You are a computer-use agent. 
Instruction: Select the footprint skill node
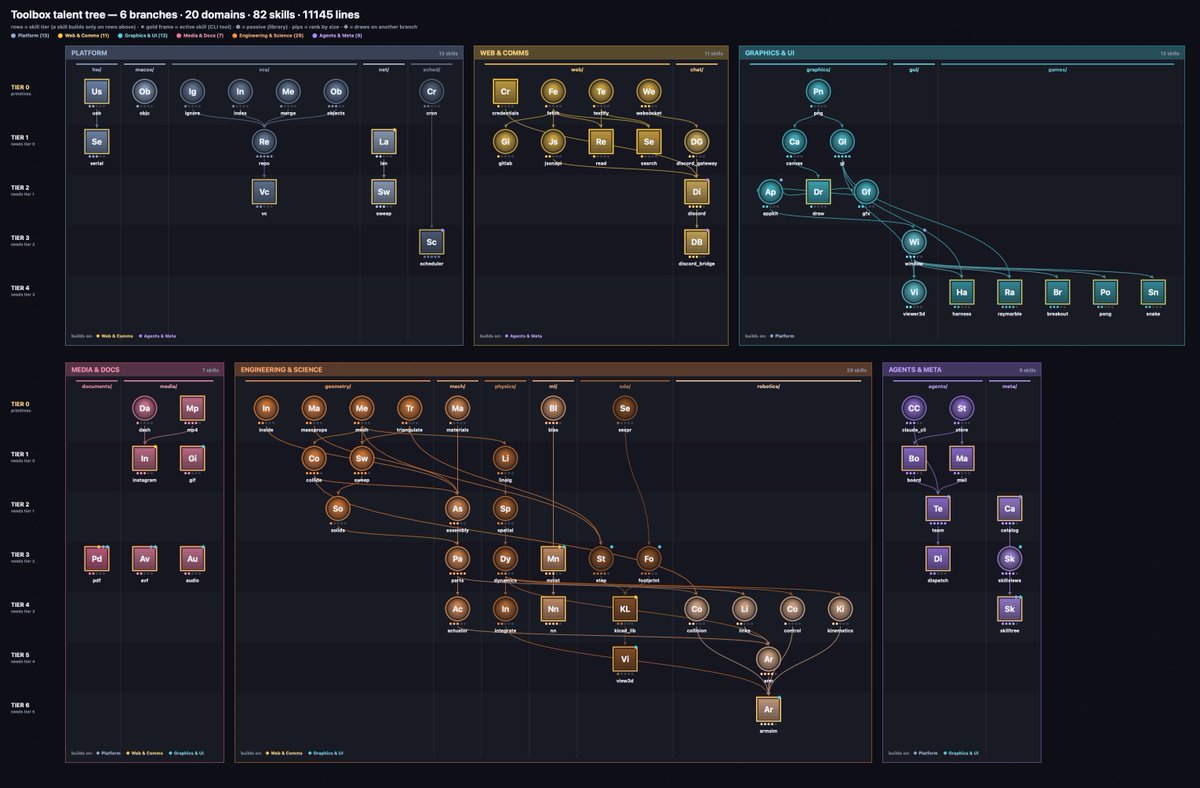tap(649, 558)
